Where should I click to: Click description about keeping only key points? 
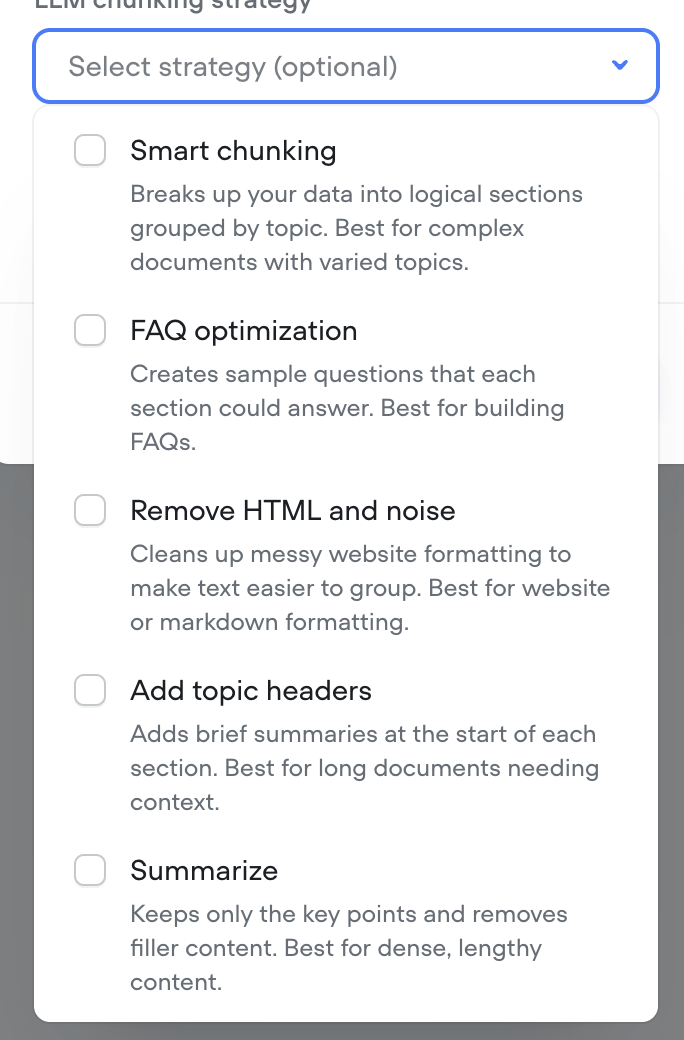pyautogui.click(x=349, y=948)
